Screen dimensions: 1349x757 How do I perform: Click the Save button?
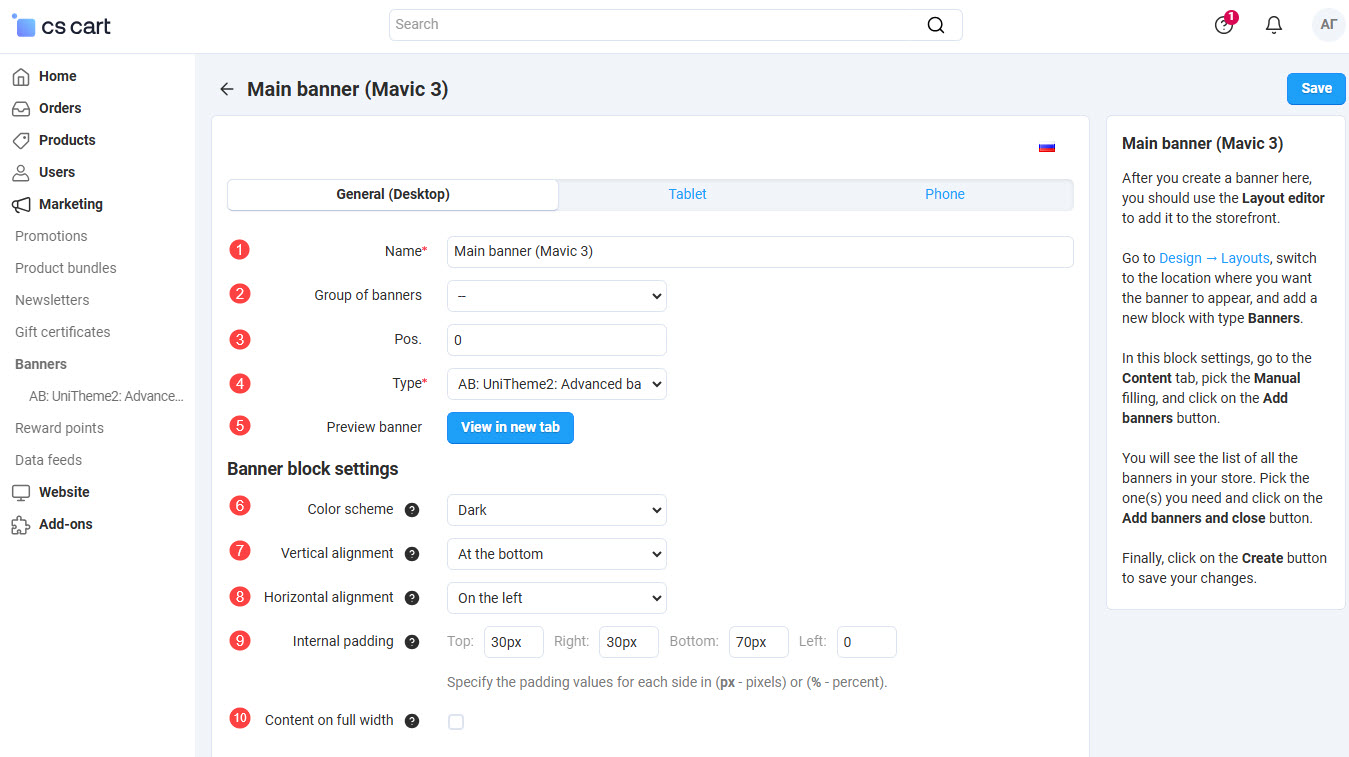click(x=1316, y=88)
